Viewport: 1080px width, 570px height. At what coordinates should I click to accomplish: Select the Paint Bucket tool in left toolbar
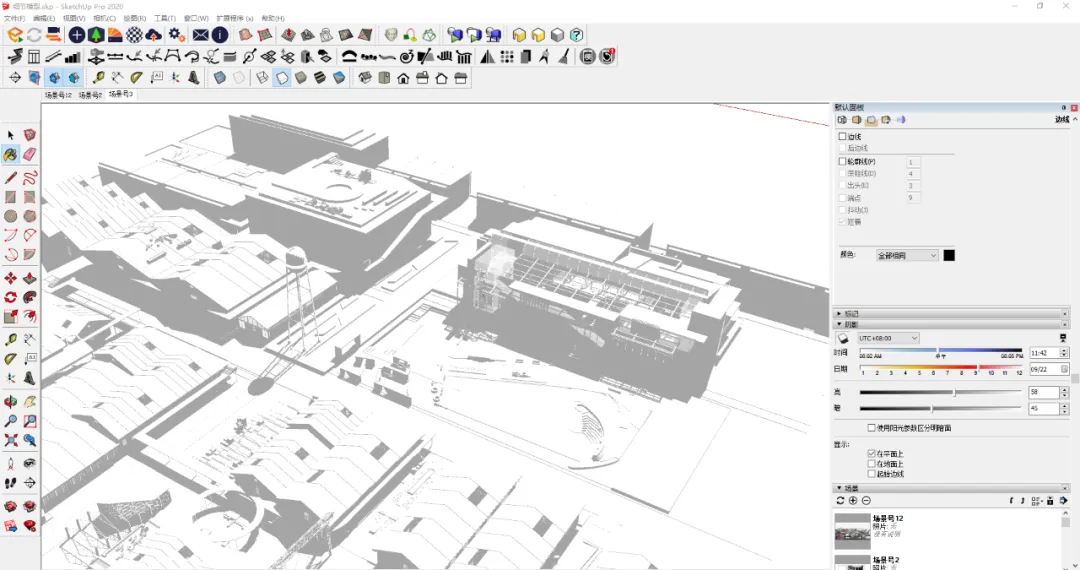(10, 155)
